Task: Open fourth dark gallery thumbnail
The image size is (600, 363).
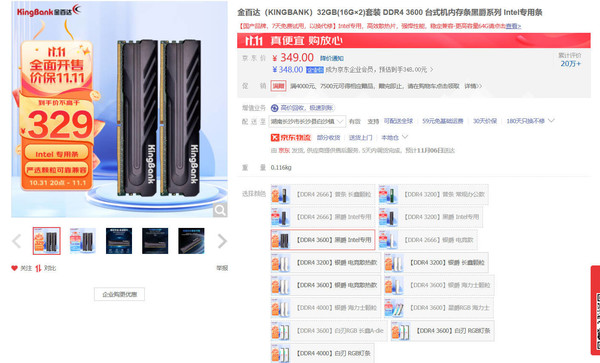Action: tap(155, 241)
